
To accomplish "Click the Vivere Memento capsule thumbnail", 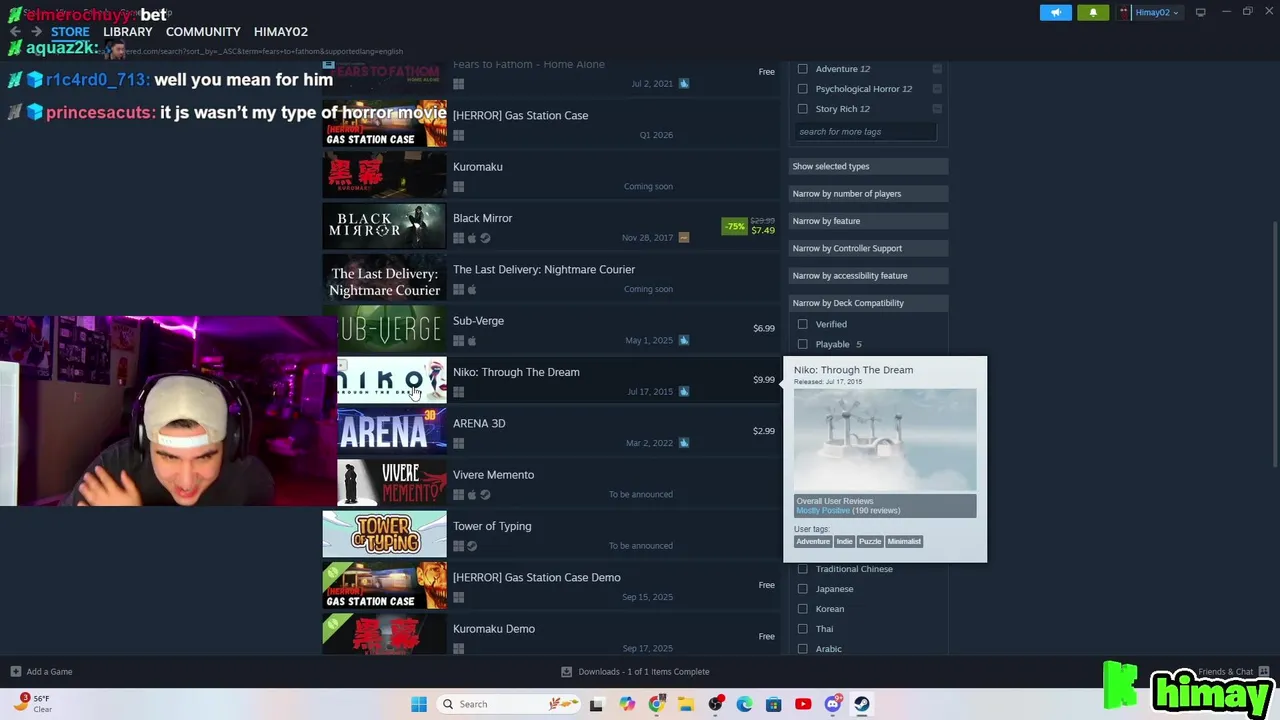I will [392, 483].
